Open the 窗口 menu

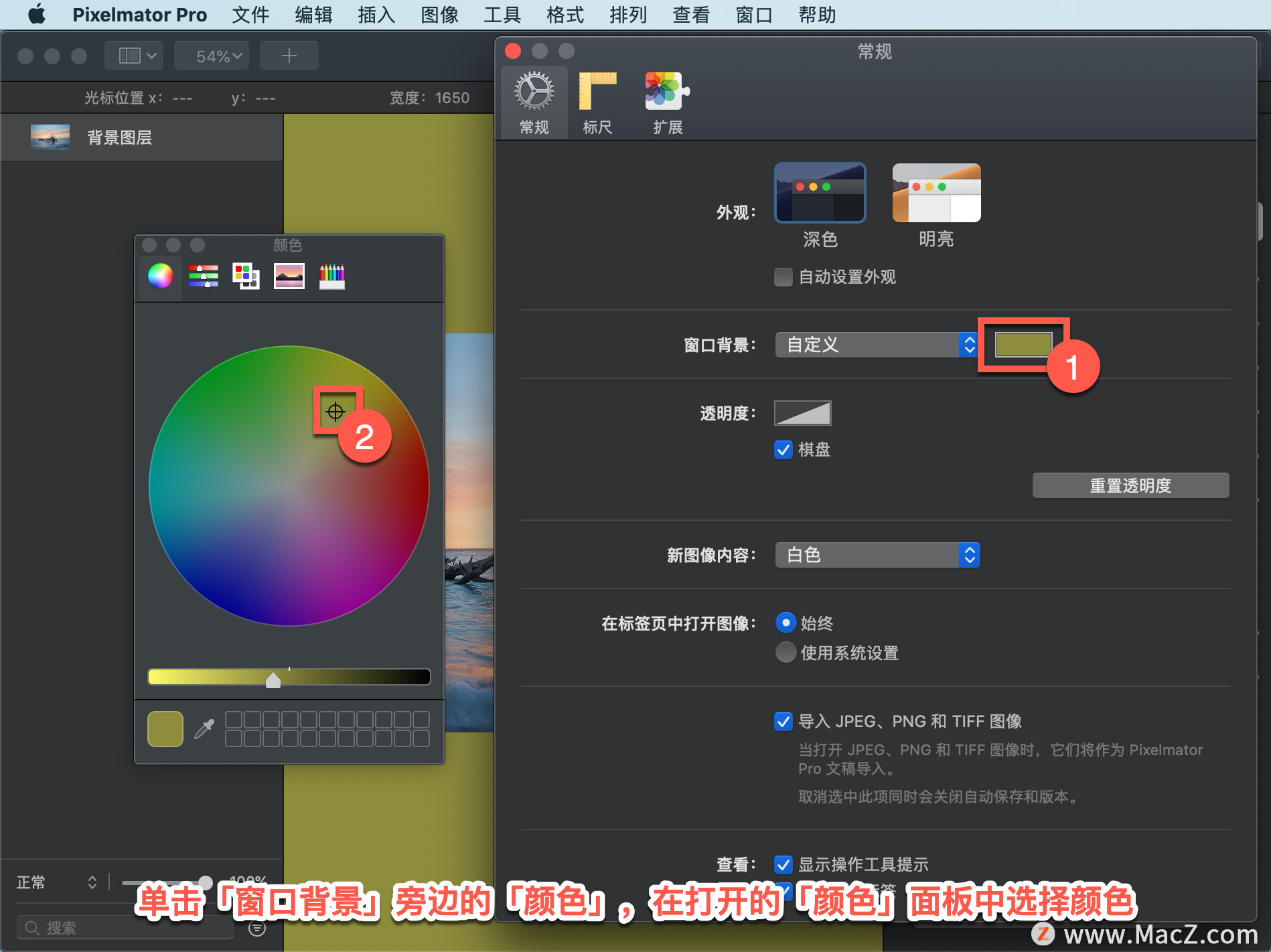click(x=754, y=14)
